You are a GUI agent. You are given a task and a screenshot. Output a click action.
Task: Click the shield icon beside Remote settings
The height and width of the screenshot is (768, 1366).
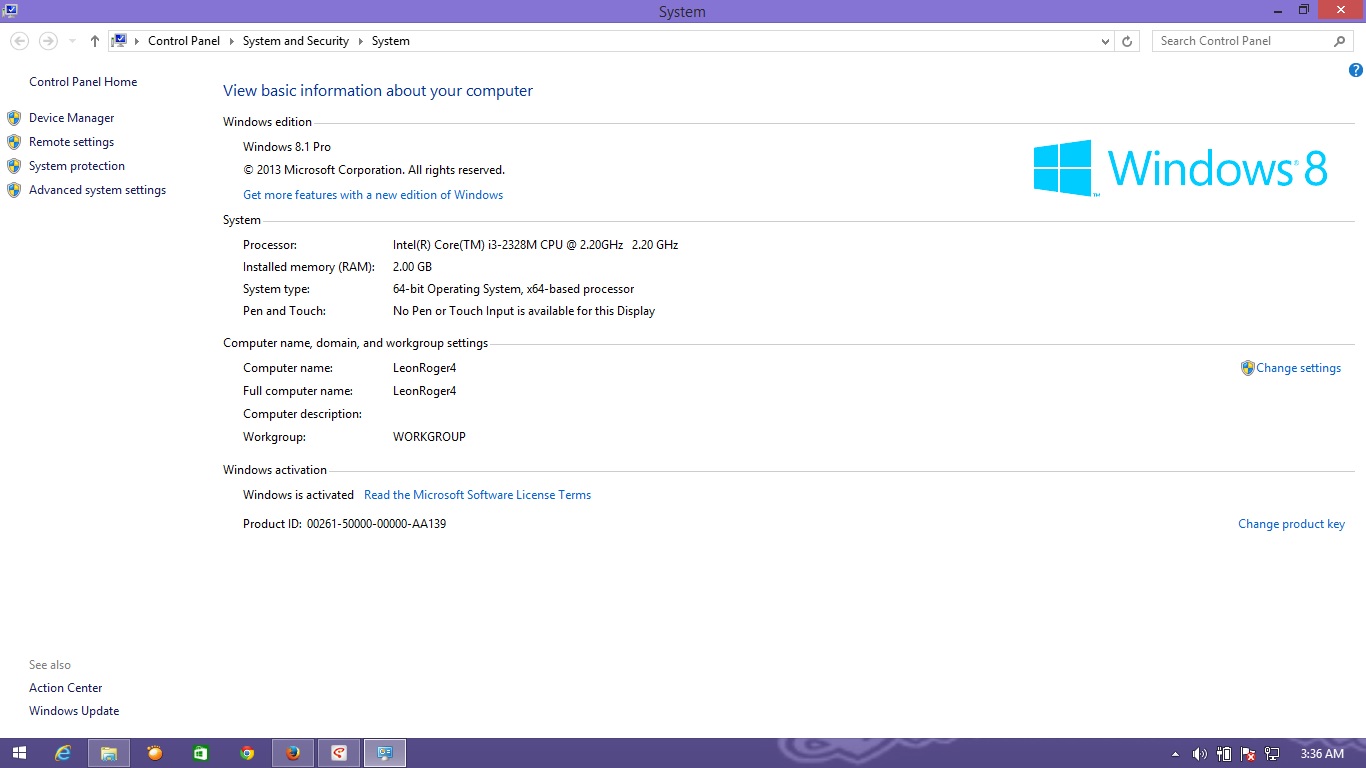[x=14, y=142]
